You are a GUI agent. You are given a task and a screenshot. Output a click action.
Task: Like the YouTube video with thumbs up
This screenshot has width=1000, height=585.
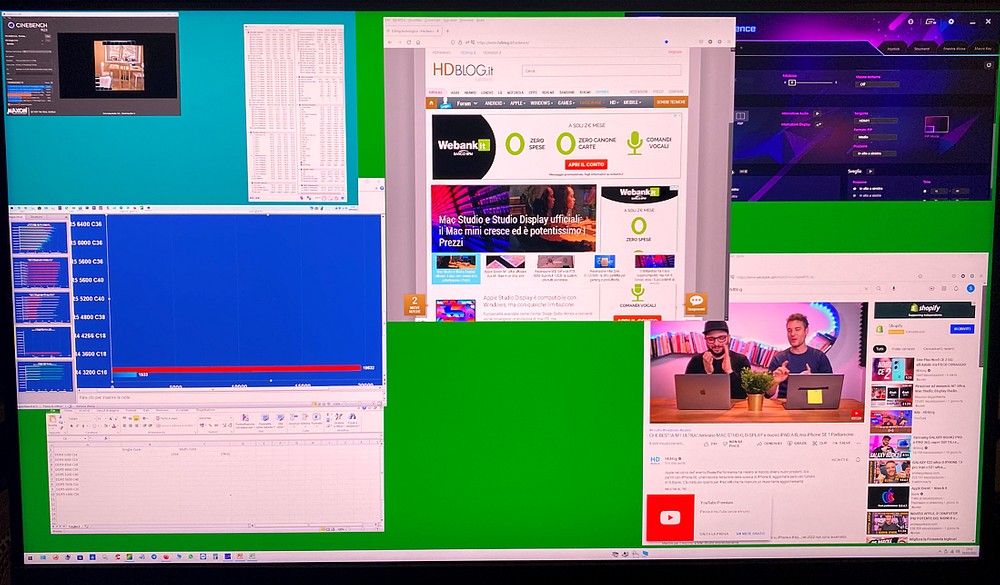[707, 443]
